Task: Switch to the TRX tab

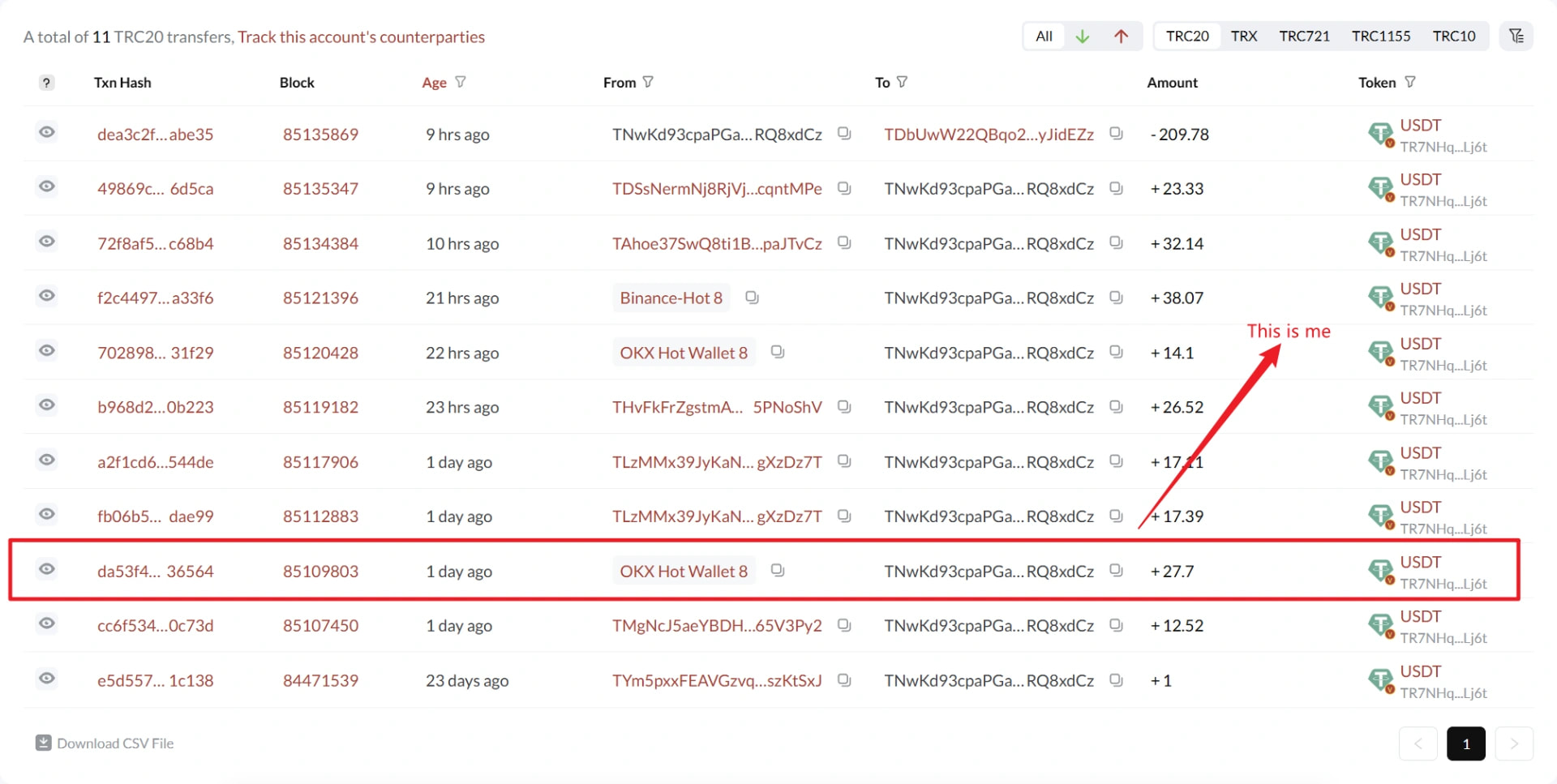Action: click(1244, 36)
